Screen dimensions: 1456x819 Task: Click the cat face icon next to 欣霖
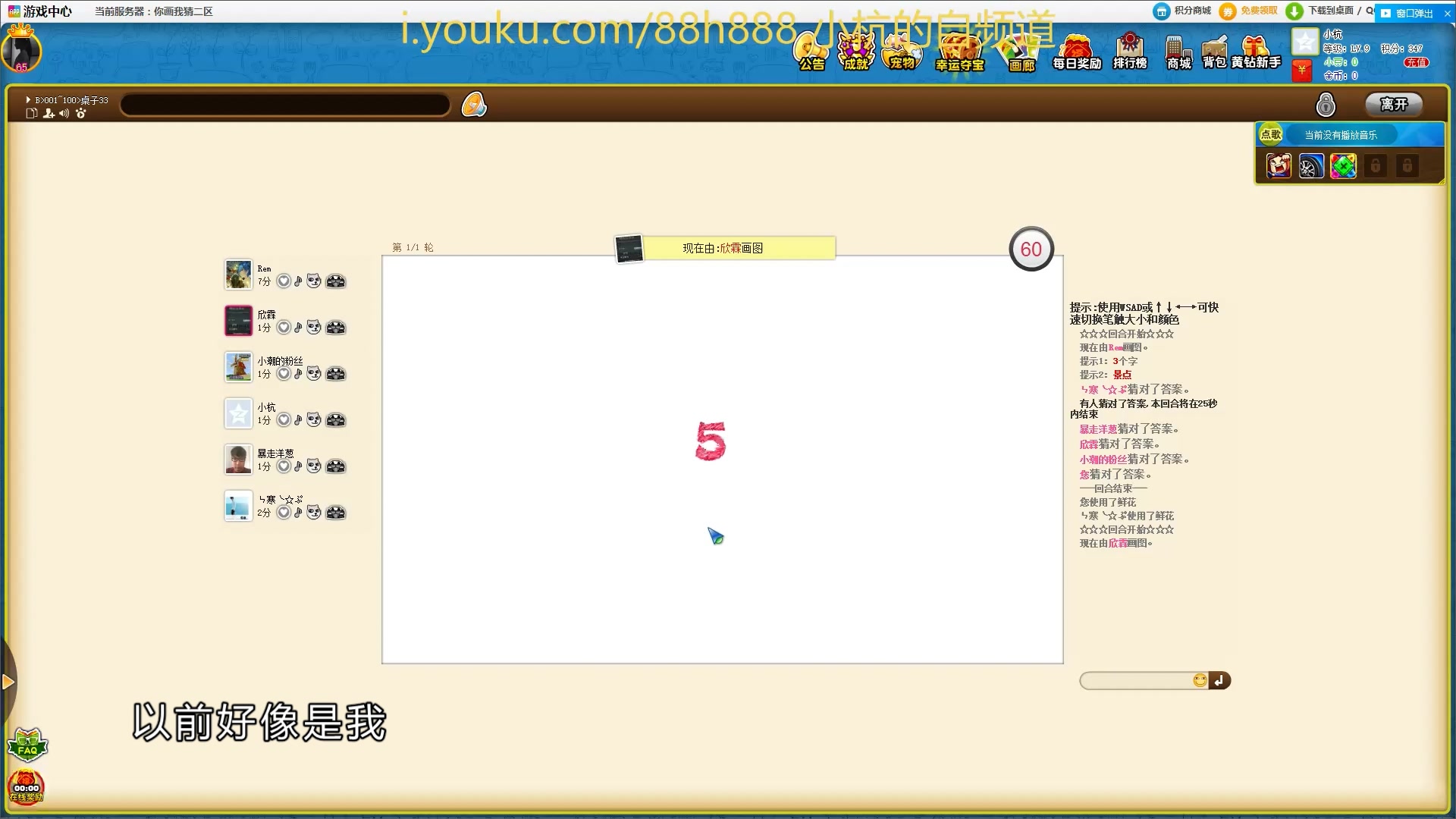(x=314, y=328)
